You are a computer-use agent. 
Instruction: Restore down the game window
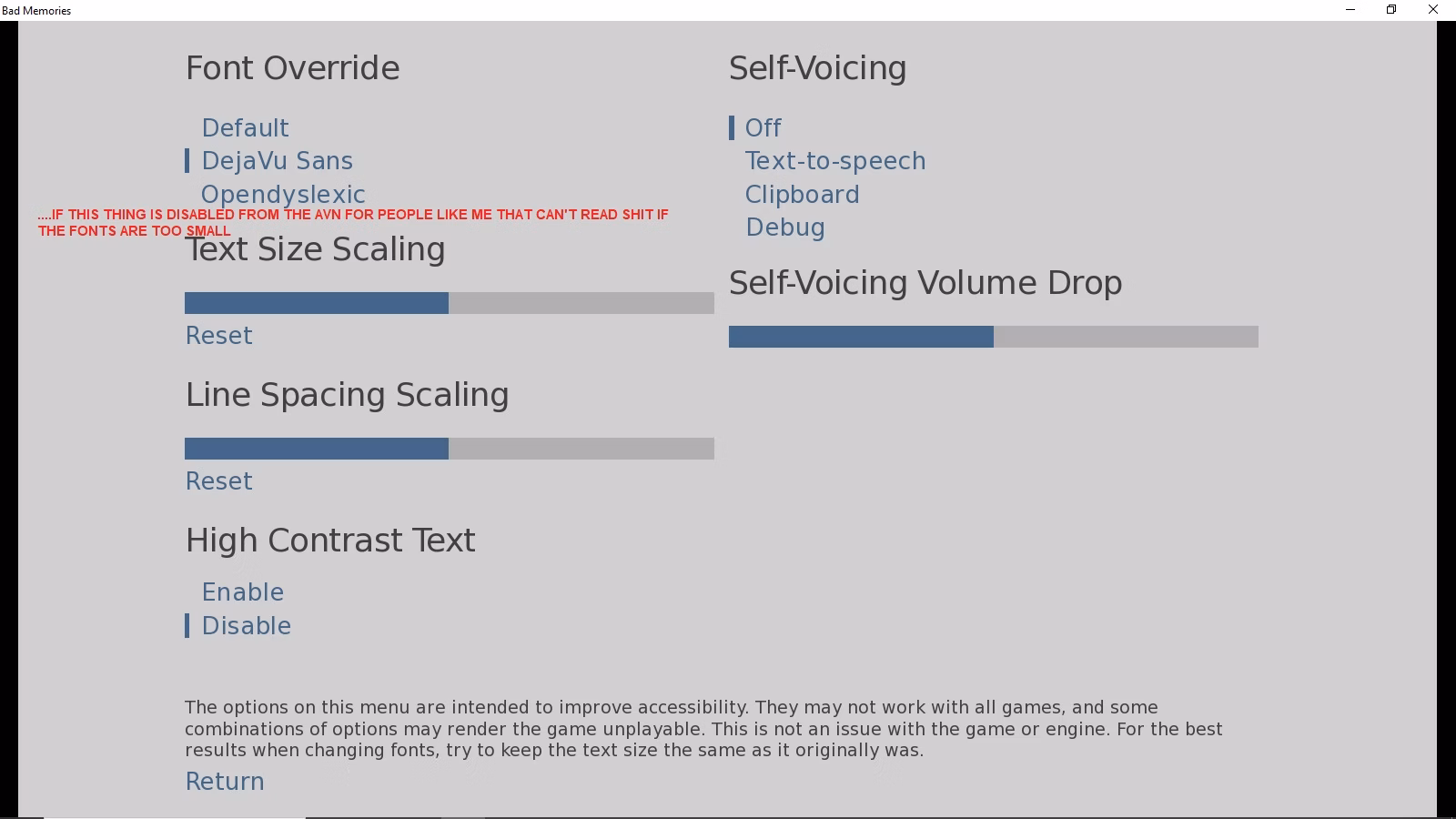1391,10
